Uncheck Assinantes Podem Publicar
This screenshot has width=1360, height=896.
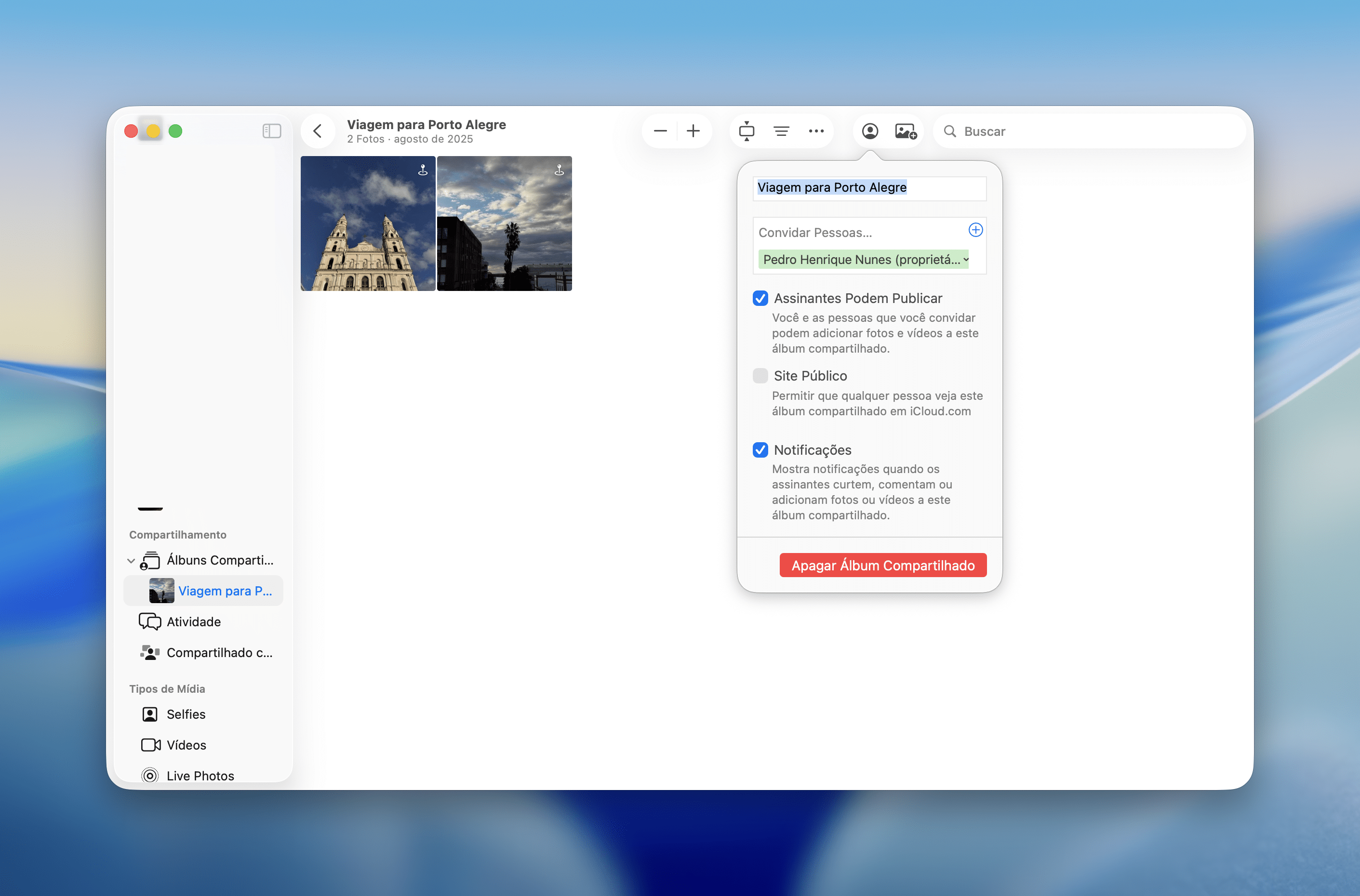pyautogui.click(x=760, y=298)
